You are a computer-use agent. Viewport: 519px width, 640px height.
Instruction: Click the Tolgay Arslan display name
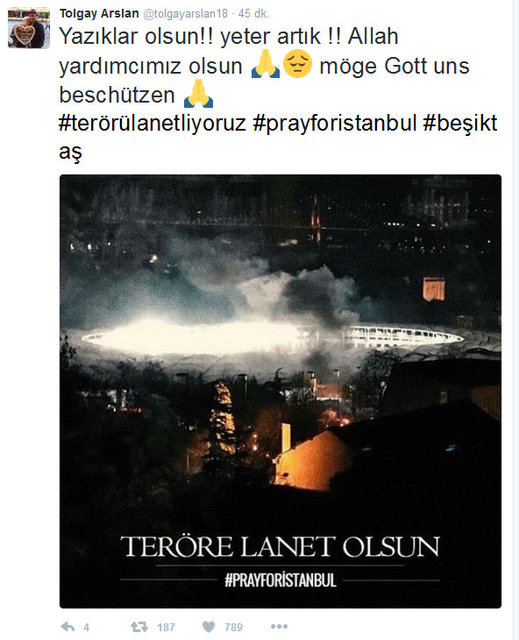(99, 13)
